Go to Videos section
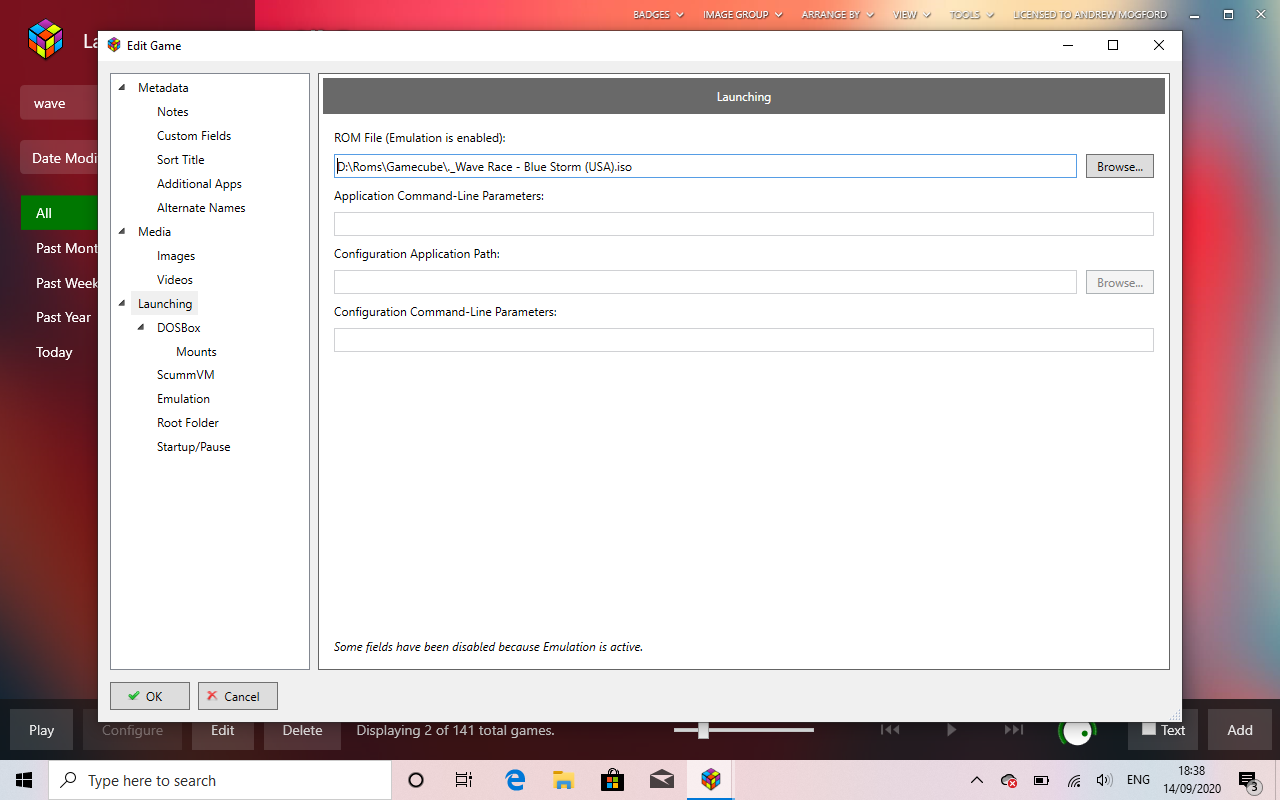1280x800 pixels. tap(175, 280)
